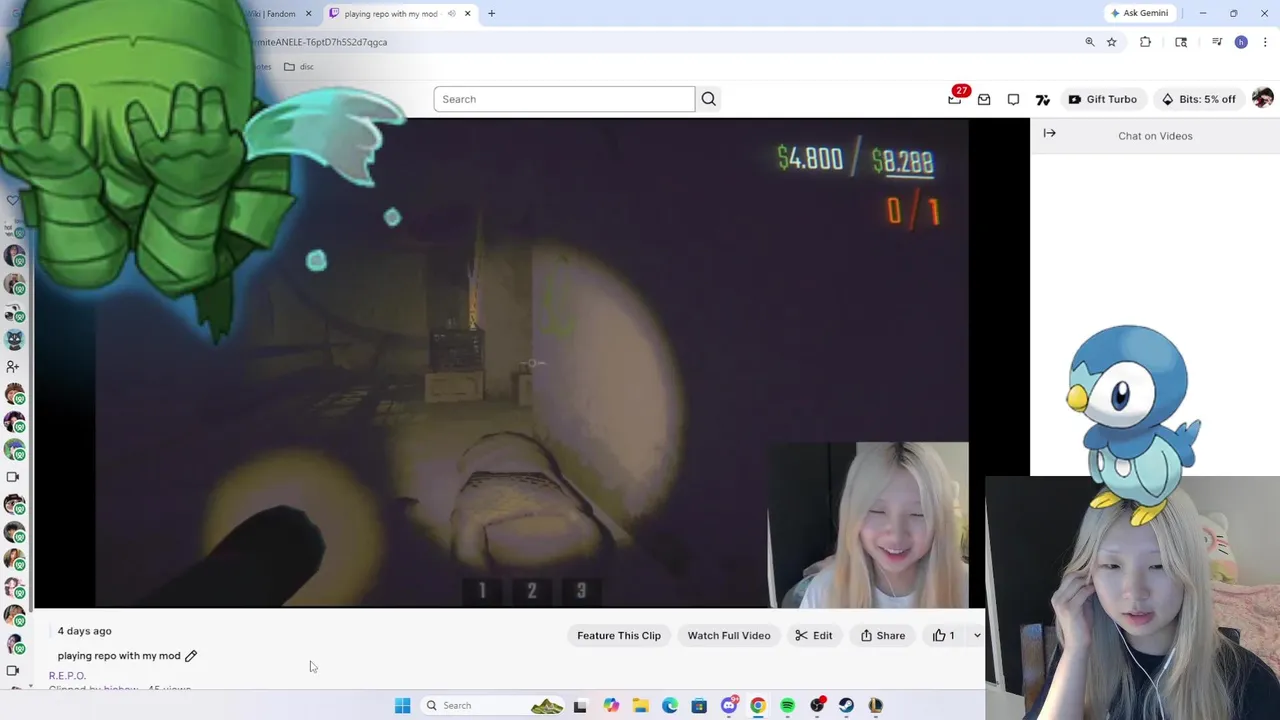The width and height of the screenshot is (1280, 720).
Task: Like the clip with thumbs up
Action: (943, 635)
